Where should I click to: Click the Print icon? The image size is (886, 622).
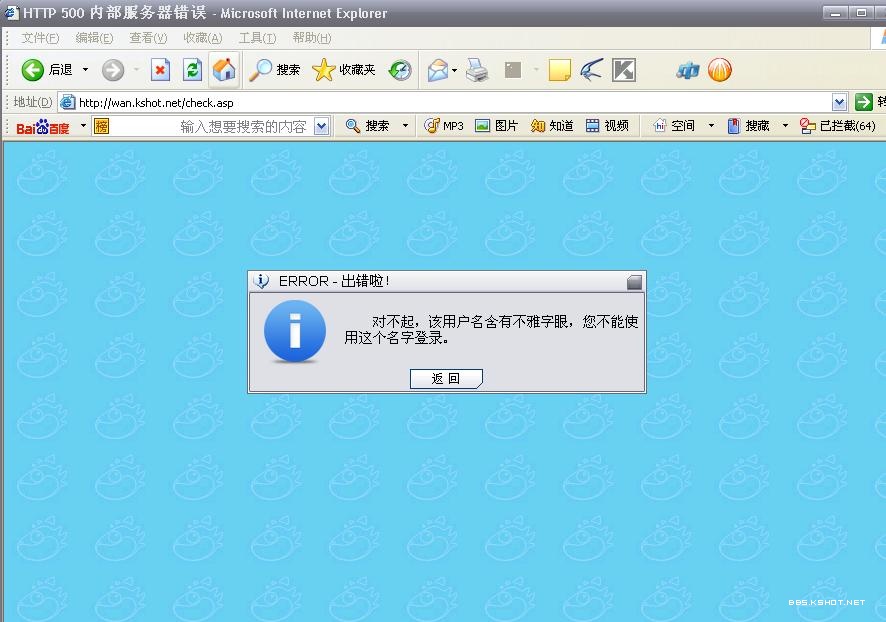click(x=477, y=70)
